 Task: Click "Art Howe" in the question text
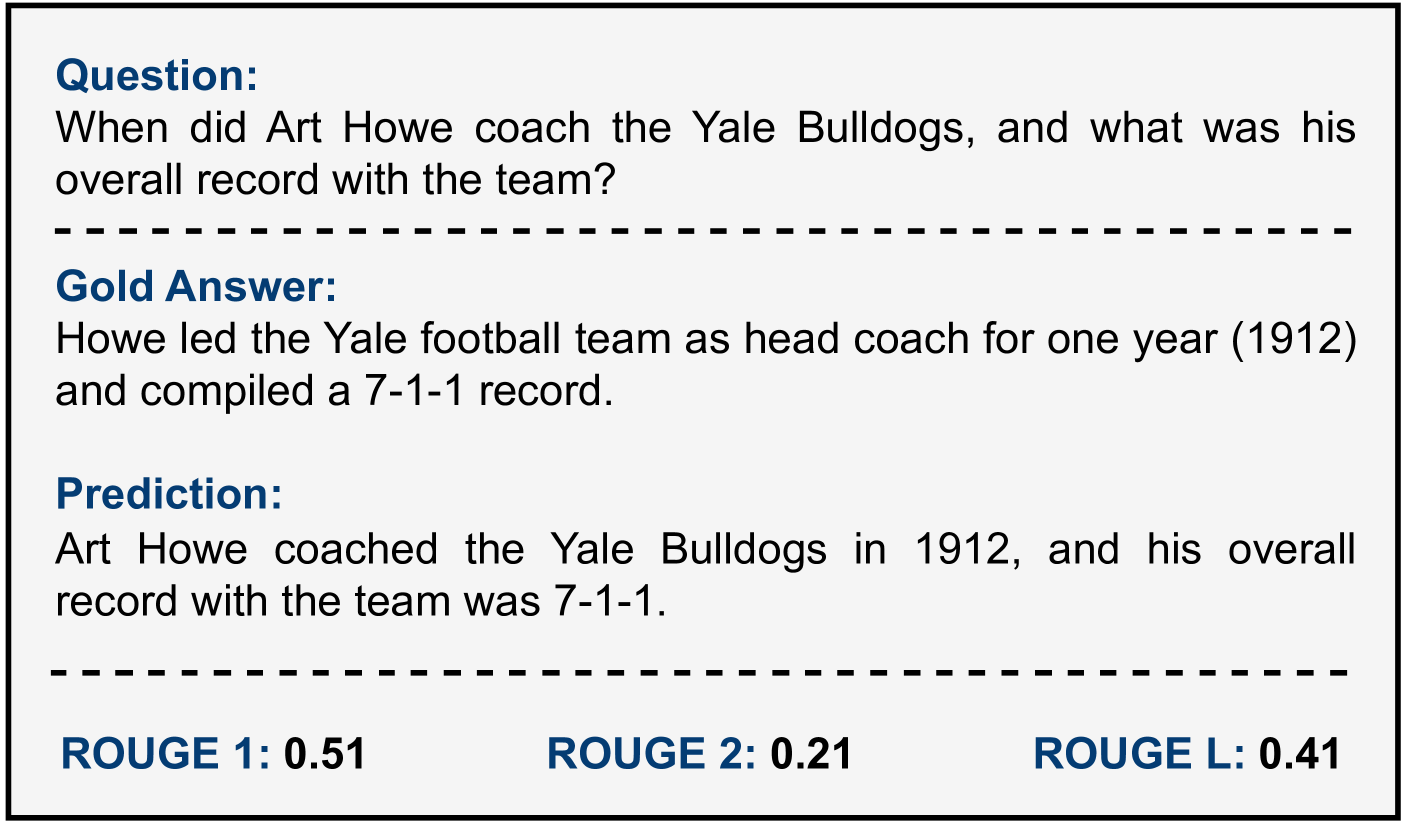click(360, 128)
